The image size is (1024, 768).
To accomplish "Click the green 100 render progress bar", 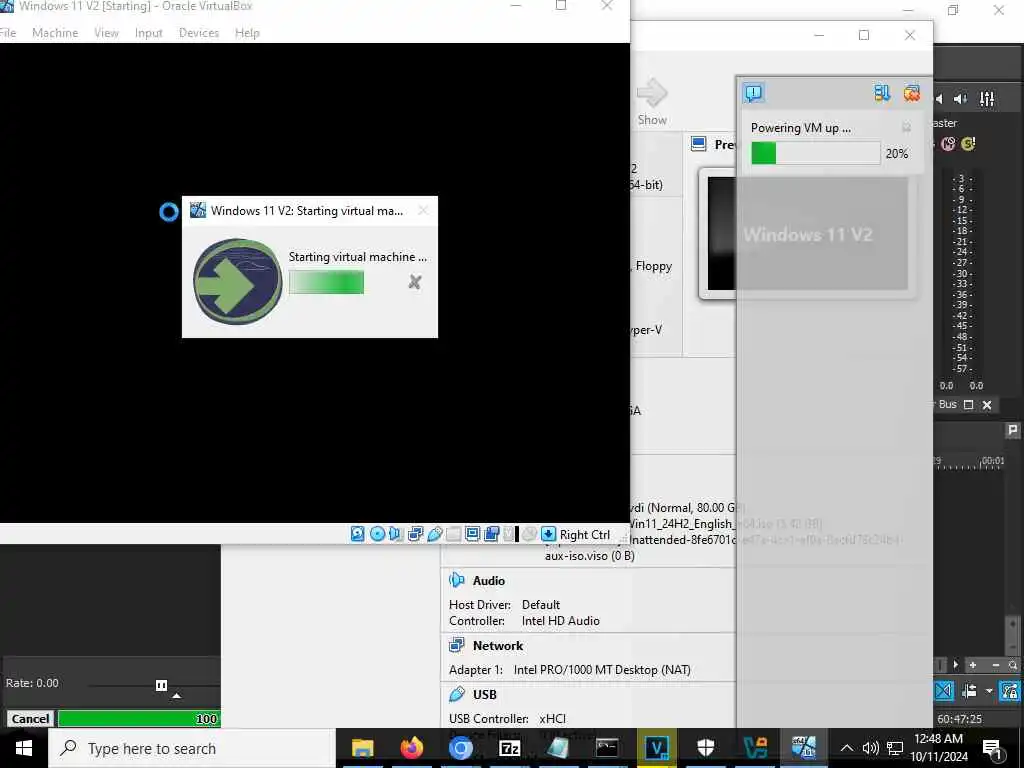I will pyautogui.click(x=139, y=718).
